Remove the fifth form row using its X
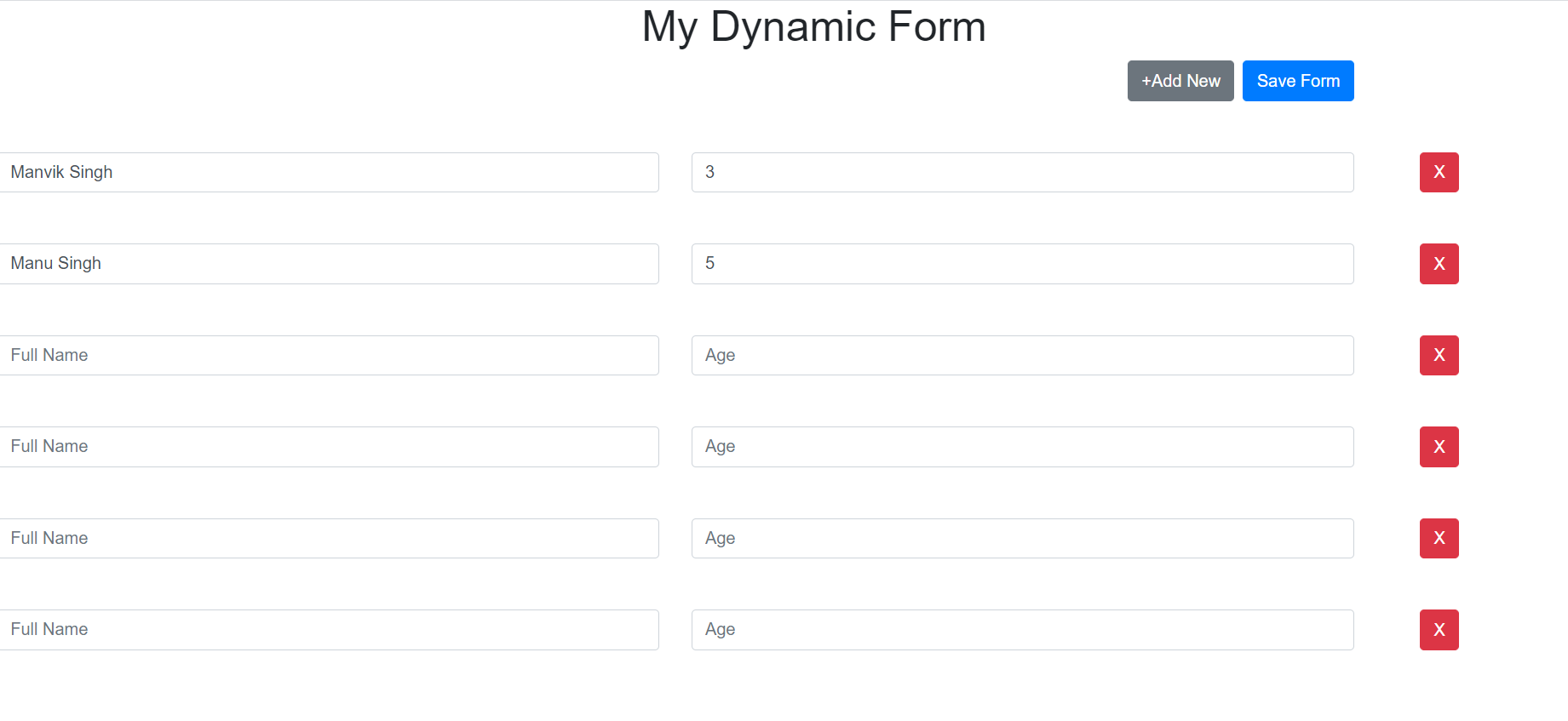Image resolution: width=1568 pixels, height=721 pixels. pos(1439,538)
